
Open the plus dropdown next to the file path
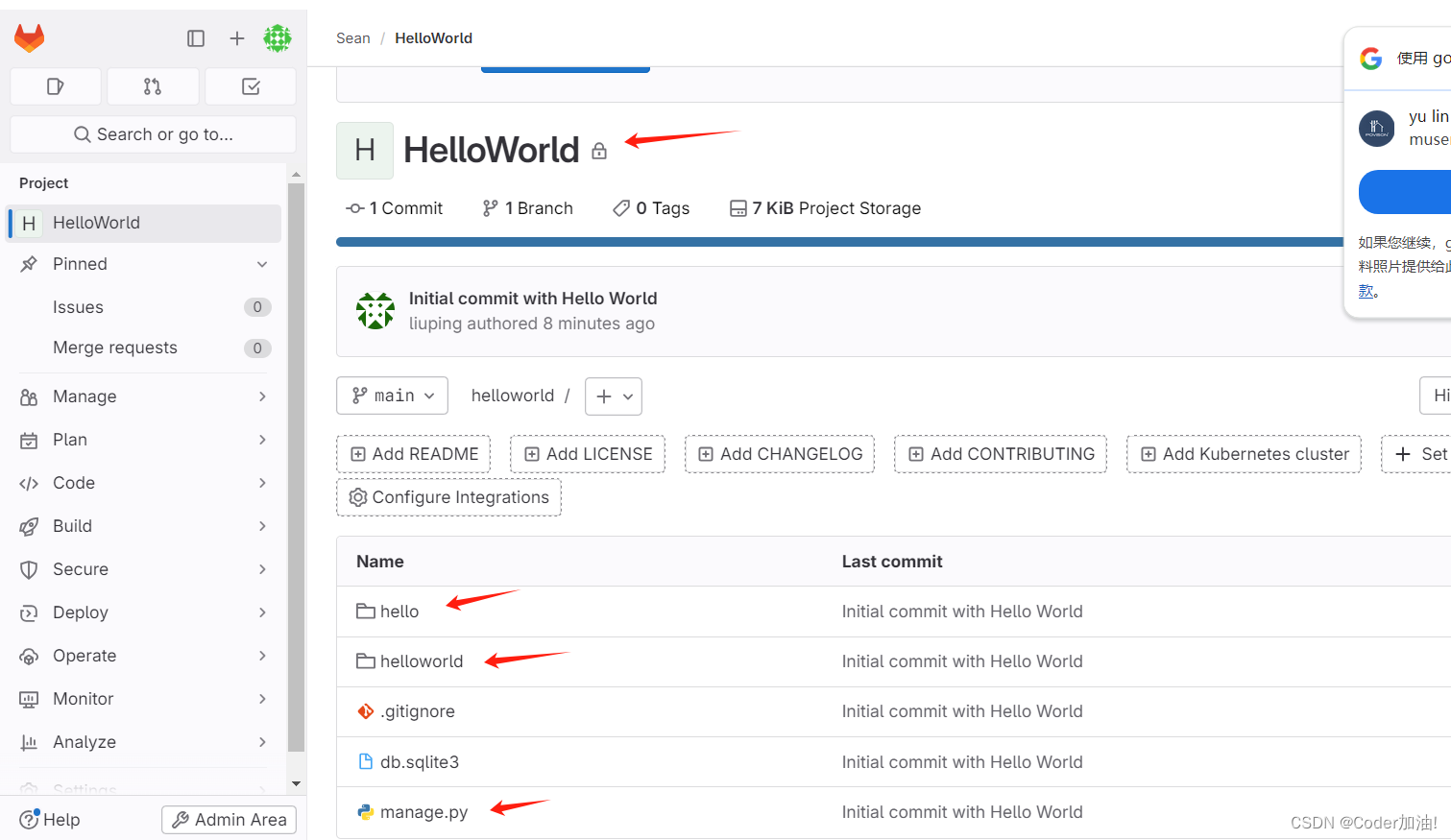(614, 396)
